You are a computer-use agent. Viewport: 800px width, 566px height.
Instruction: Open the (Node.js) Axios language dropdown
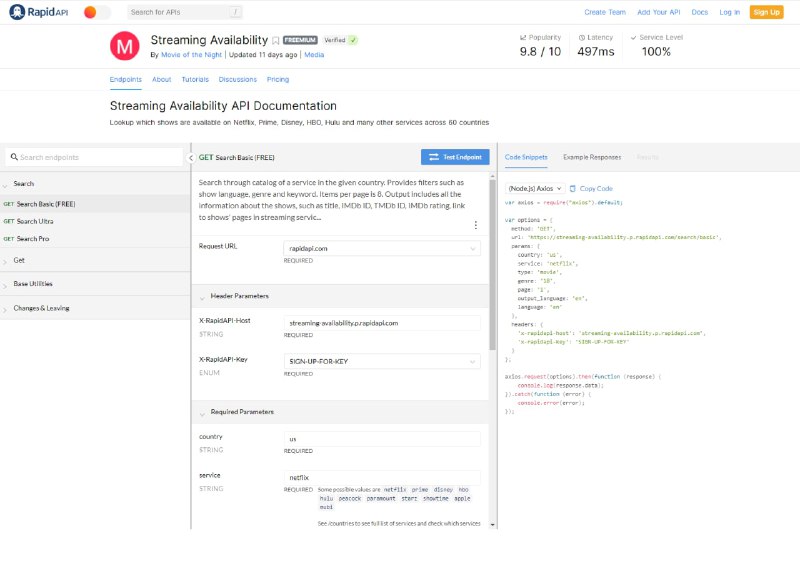(535, 188)
